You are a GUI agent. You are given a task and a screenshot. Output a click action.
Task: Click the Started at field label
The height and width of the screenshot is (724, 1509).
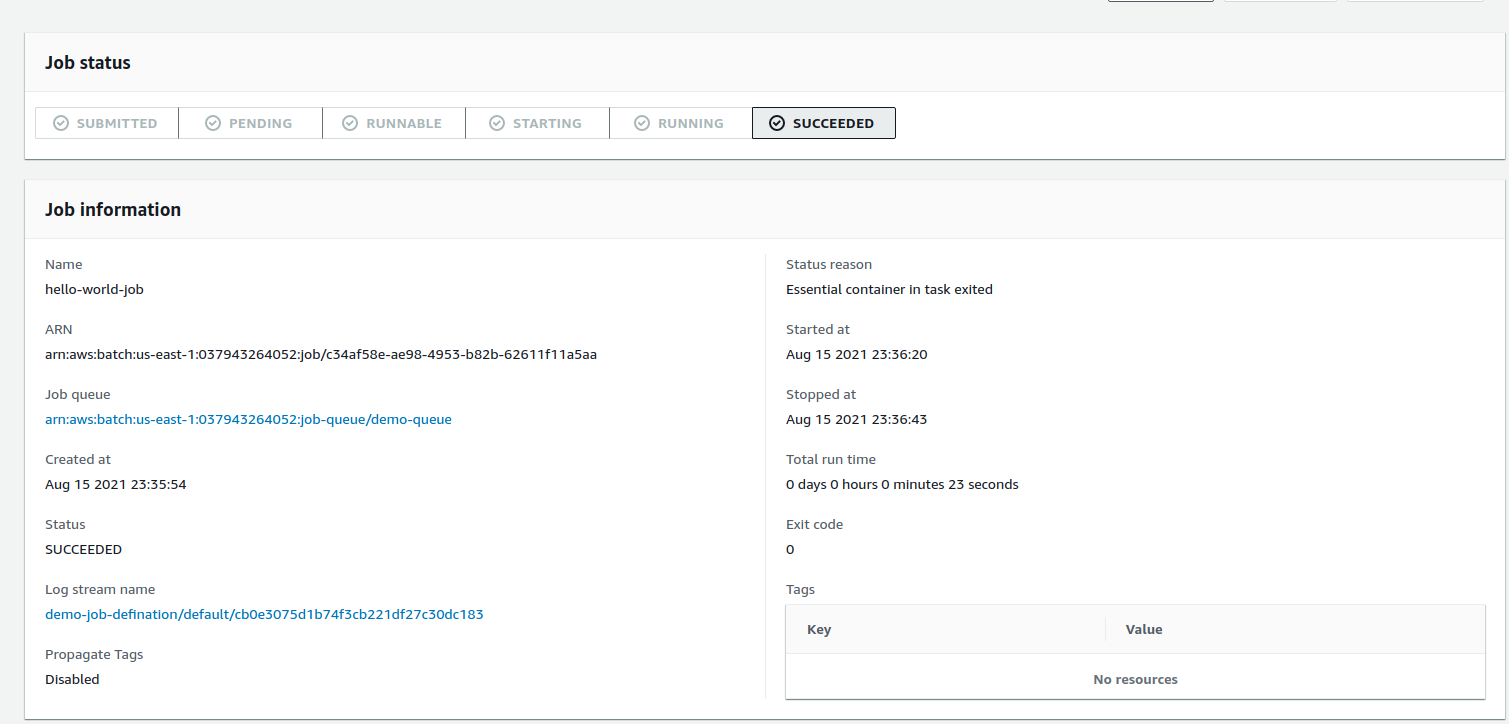tap(818, 330)
